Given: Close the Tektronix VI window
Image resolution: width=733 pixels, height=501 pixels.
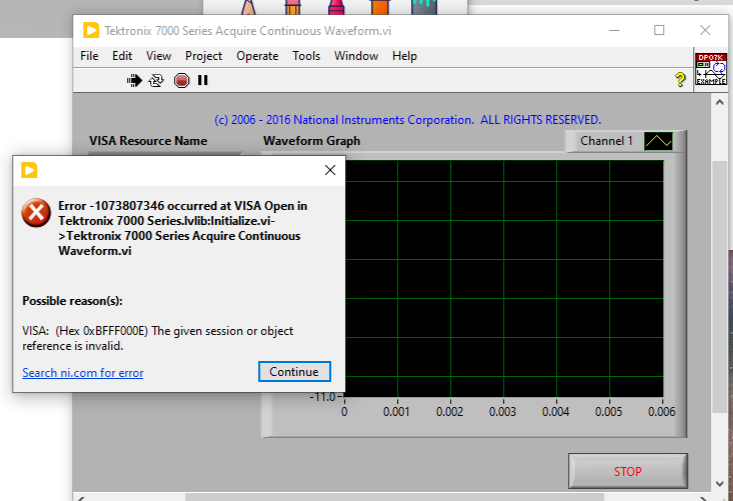Looking at the screenshot, I should click(x=705, y=30).
